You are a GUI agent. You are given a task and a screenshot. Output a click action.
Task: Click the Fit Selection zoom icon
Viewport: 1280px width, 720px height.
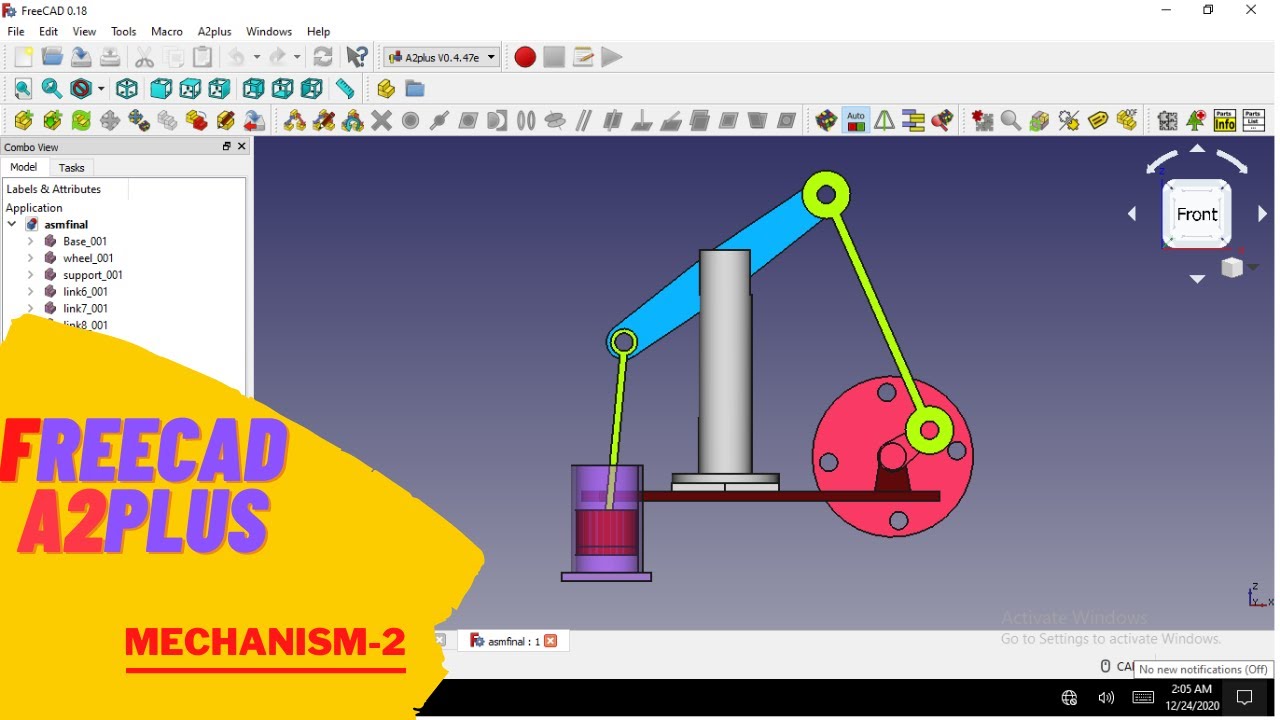click(x=52, y=89)
